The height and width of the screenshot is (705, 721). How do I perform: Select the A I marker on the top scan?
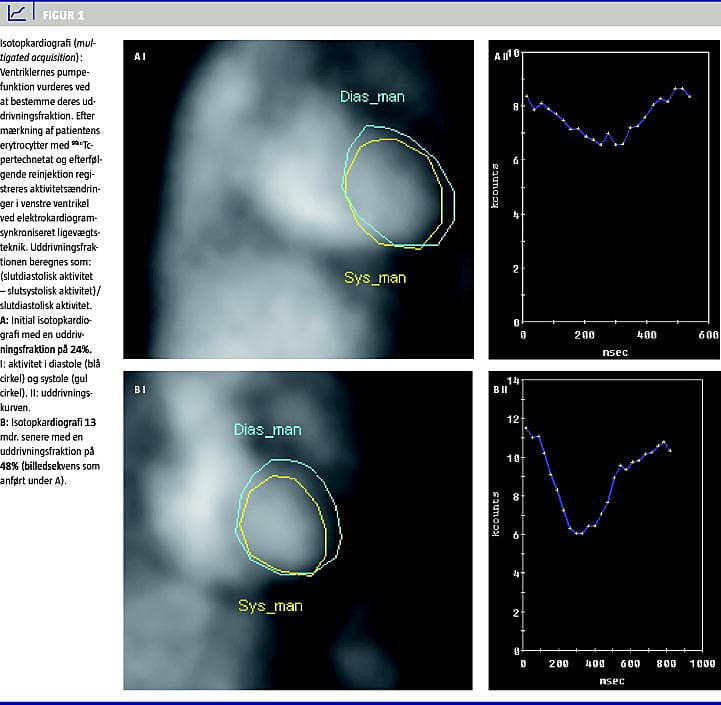pyautogui.click(x=140, y=58)
